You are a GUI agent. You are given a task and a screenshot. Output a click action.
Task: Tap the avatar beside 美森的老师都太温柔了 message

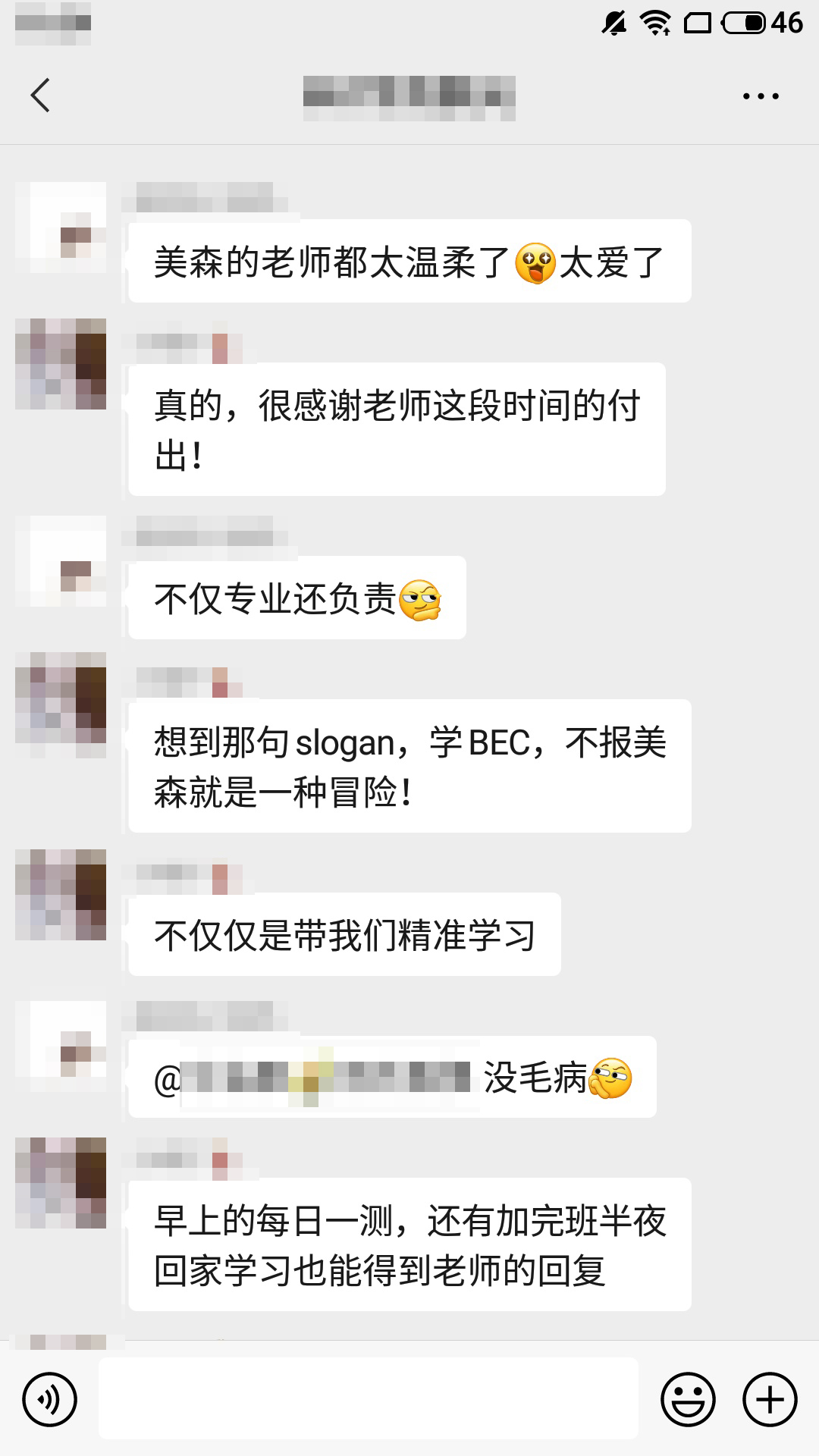pyautogui.click(x=61, y=227)
